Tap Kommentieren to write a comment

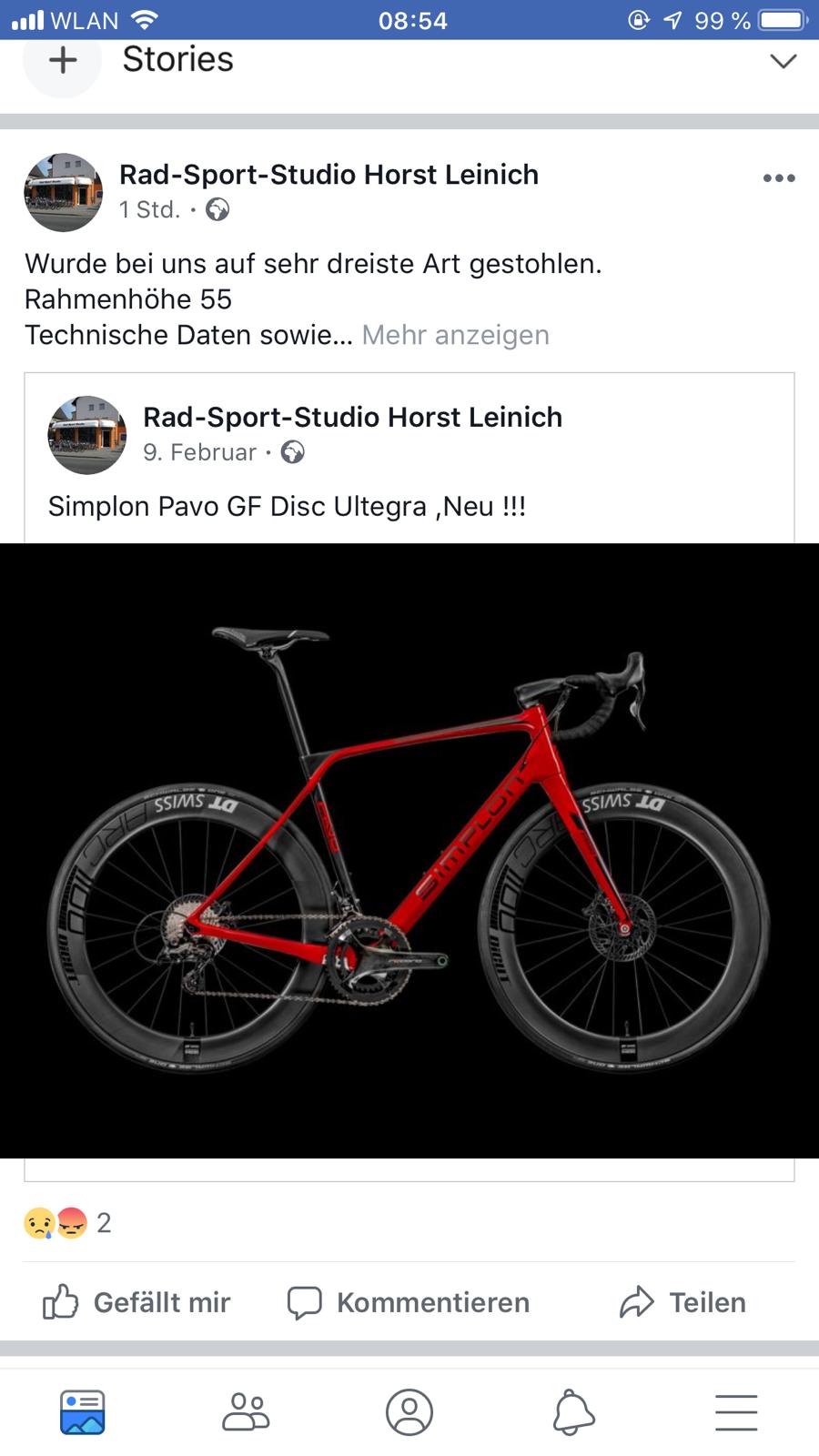[x=408, y=1302]
